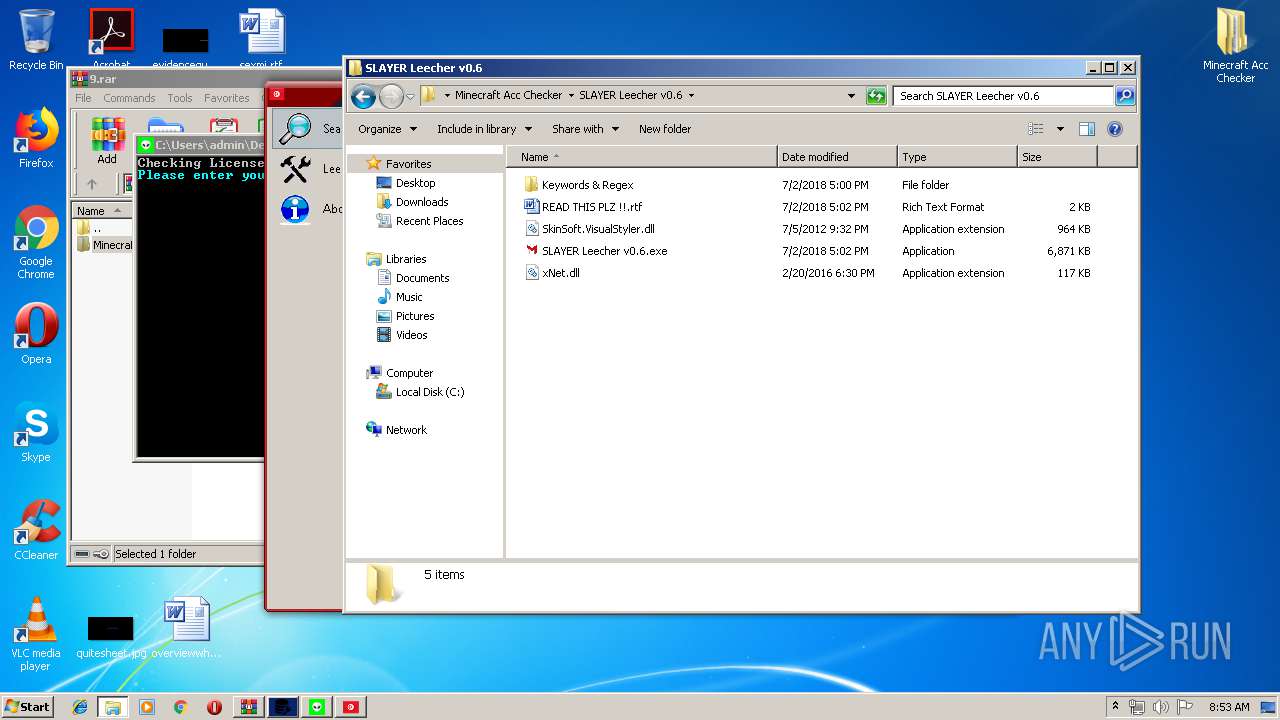Screen dimensions: 1280x720
Task: Toggle the preview pane icon
Action: 1087,129
